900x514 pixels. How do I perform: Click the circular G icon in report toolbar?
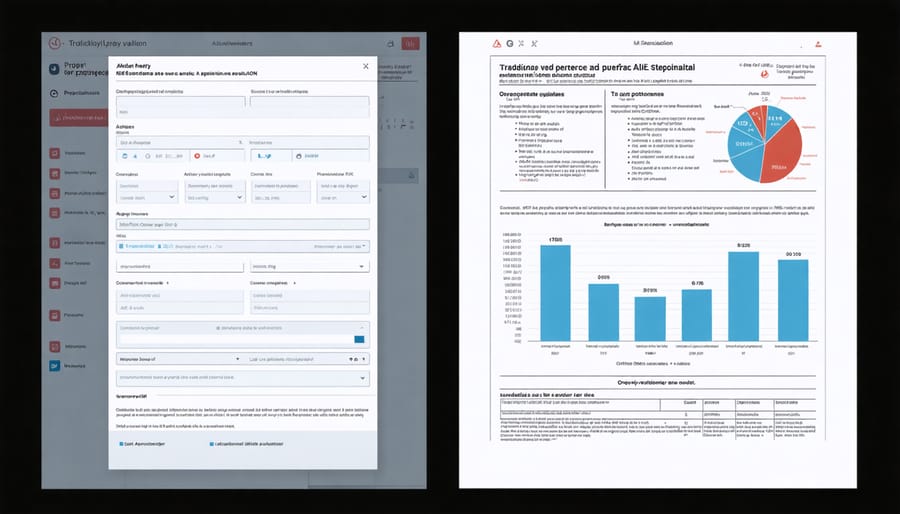pyautogui.click(x=510, y=45)
